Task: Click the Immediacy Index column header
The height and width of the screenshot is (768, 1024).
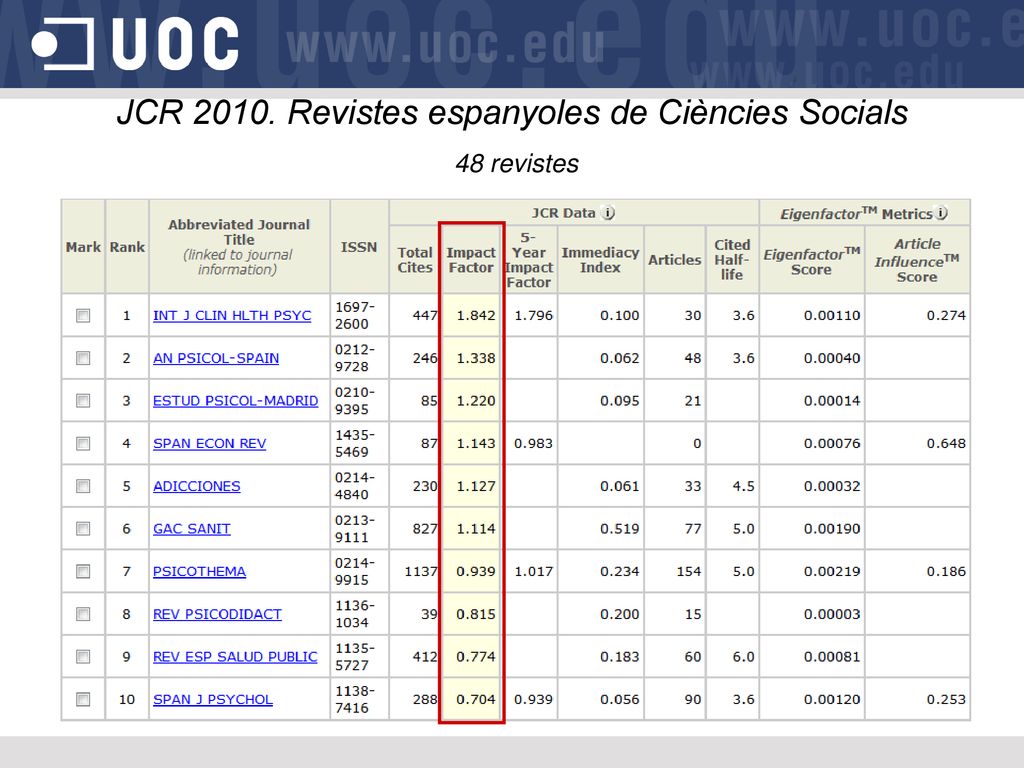Action: [600, 260]
